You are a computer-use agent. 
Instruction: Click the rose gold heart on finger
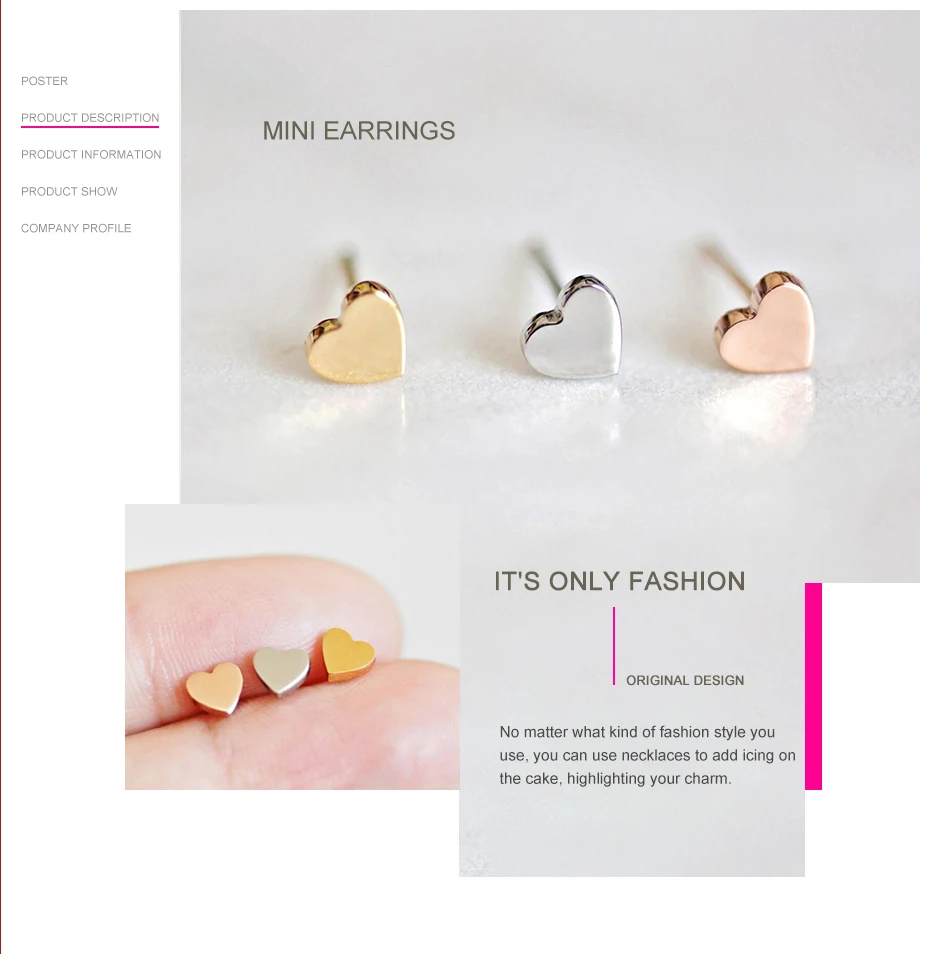[x=215, y=688]
